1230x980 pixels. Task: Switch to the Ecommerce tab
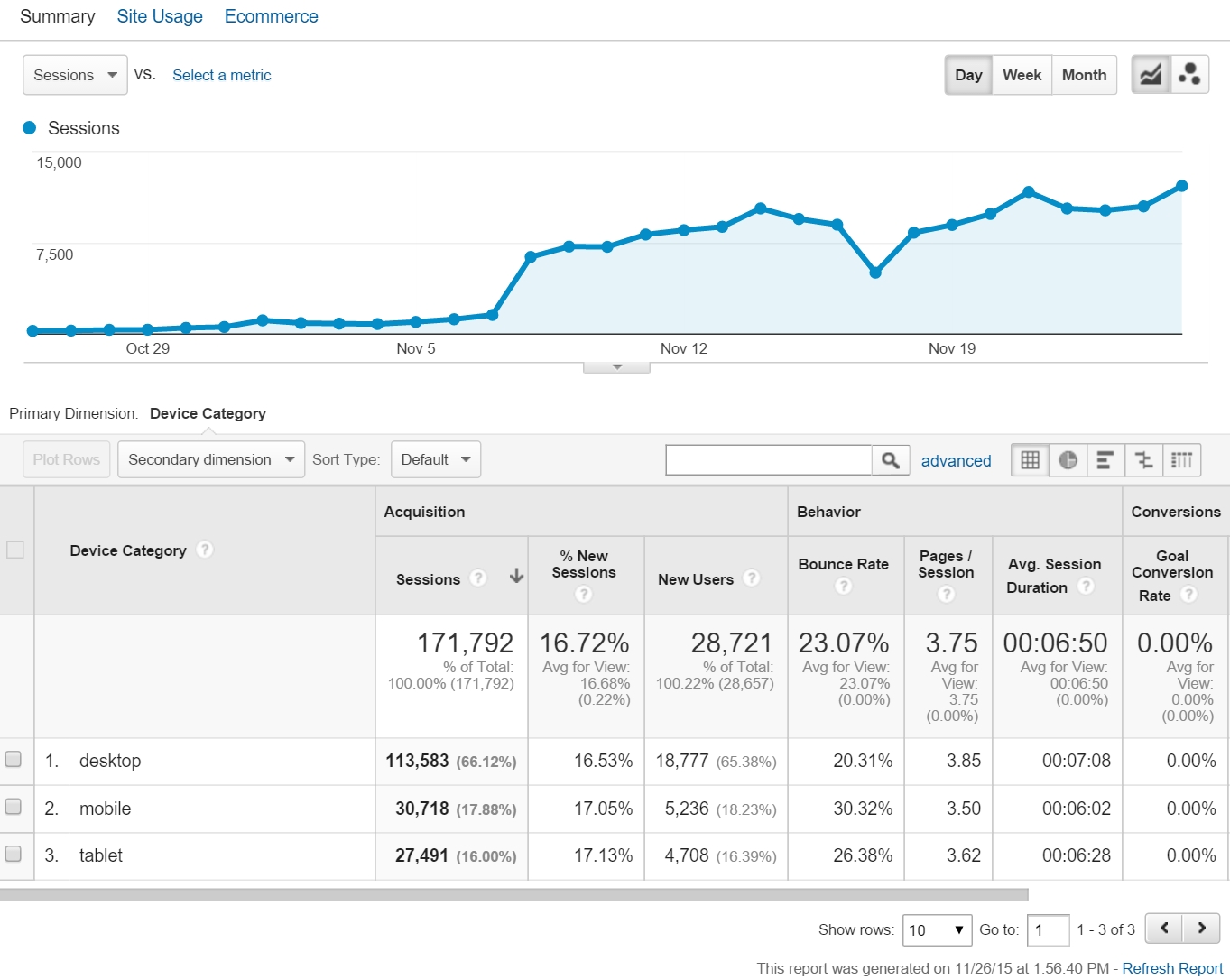click(x=271, y=16)
